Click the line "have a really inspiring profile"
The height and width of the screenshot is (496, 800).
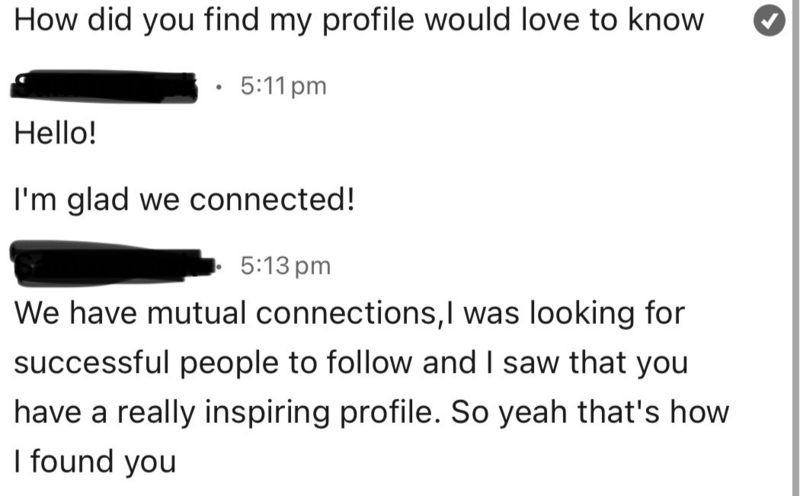pyautogui.click(x=371, y=412)
